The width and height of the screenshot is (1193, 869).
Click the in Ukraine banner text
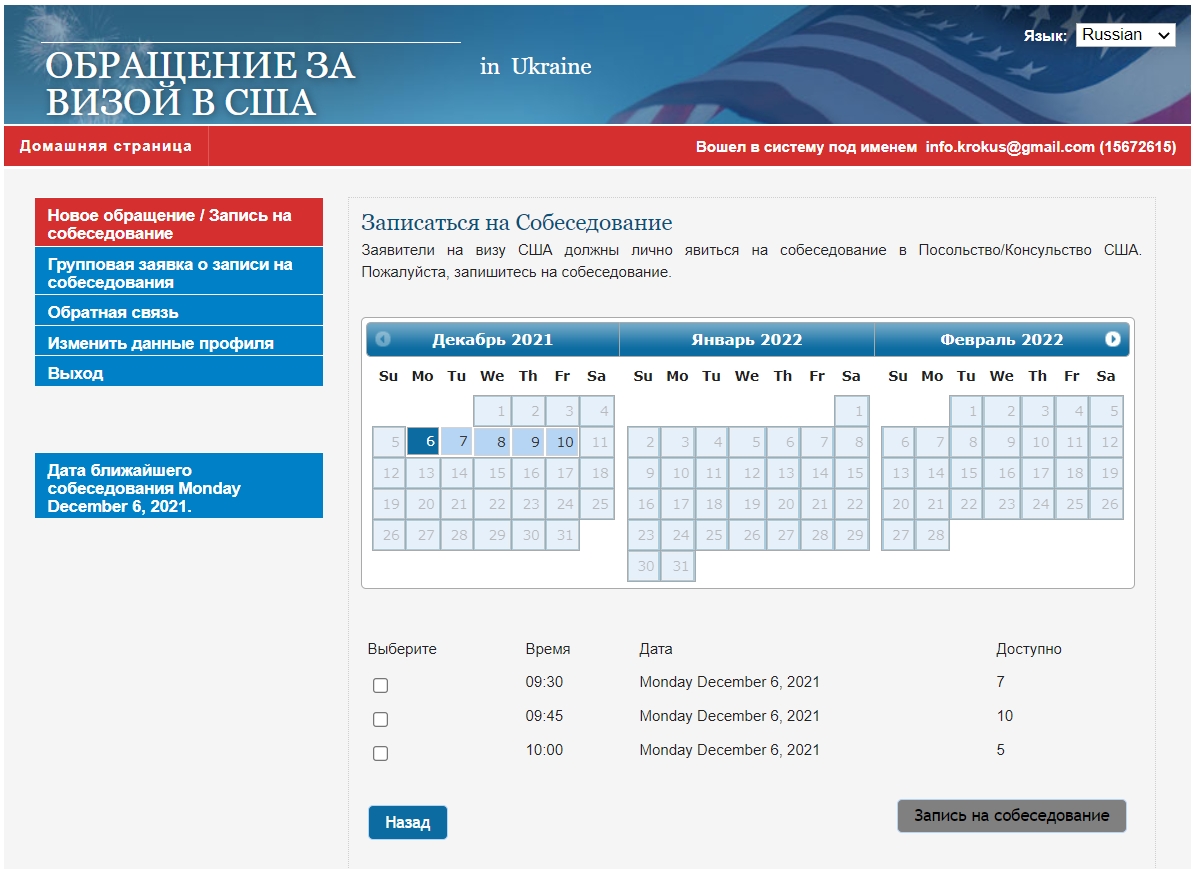click(x=536, y=67)
